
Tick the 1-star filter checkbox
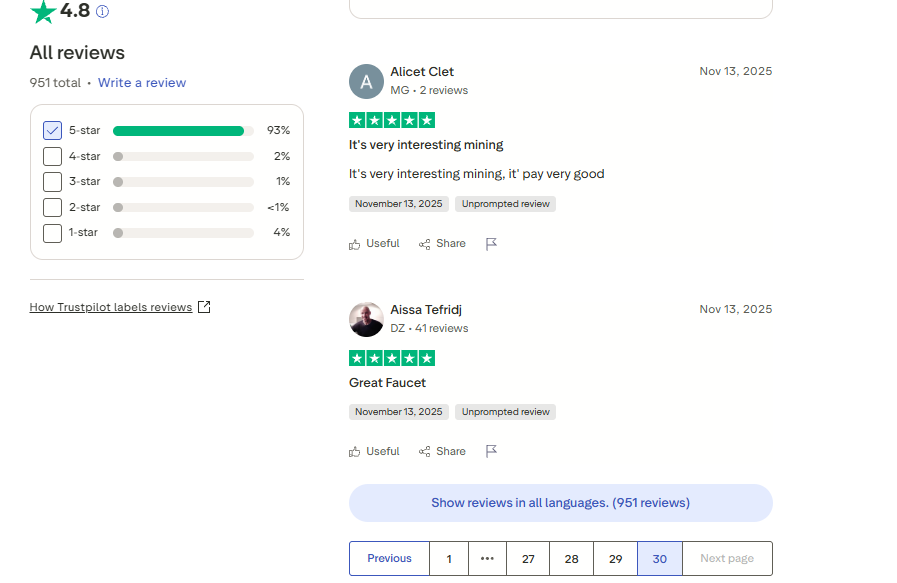[x=53, y=233]
